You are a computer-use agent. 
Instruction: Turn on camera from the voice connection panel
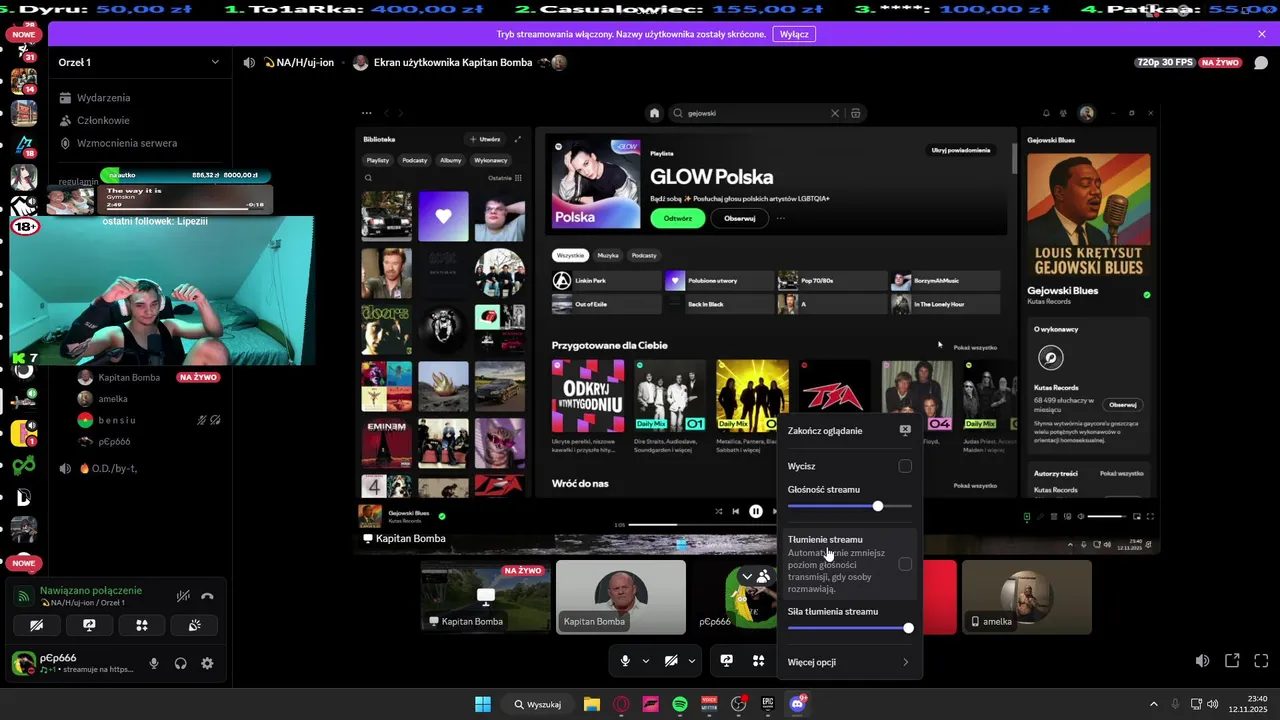click(37, 625)
